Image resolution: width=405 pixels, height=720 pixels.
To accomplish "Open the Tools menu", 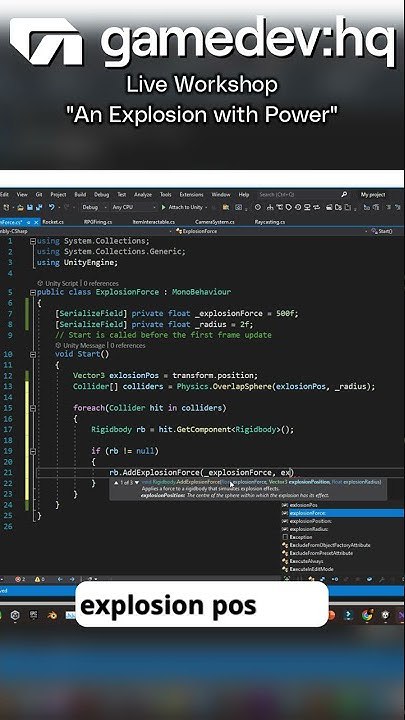I will pos(166,195).
